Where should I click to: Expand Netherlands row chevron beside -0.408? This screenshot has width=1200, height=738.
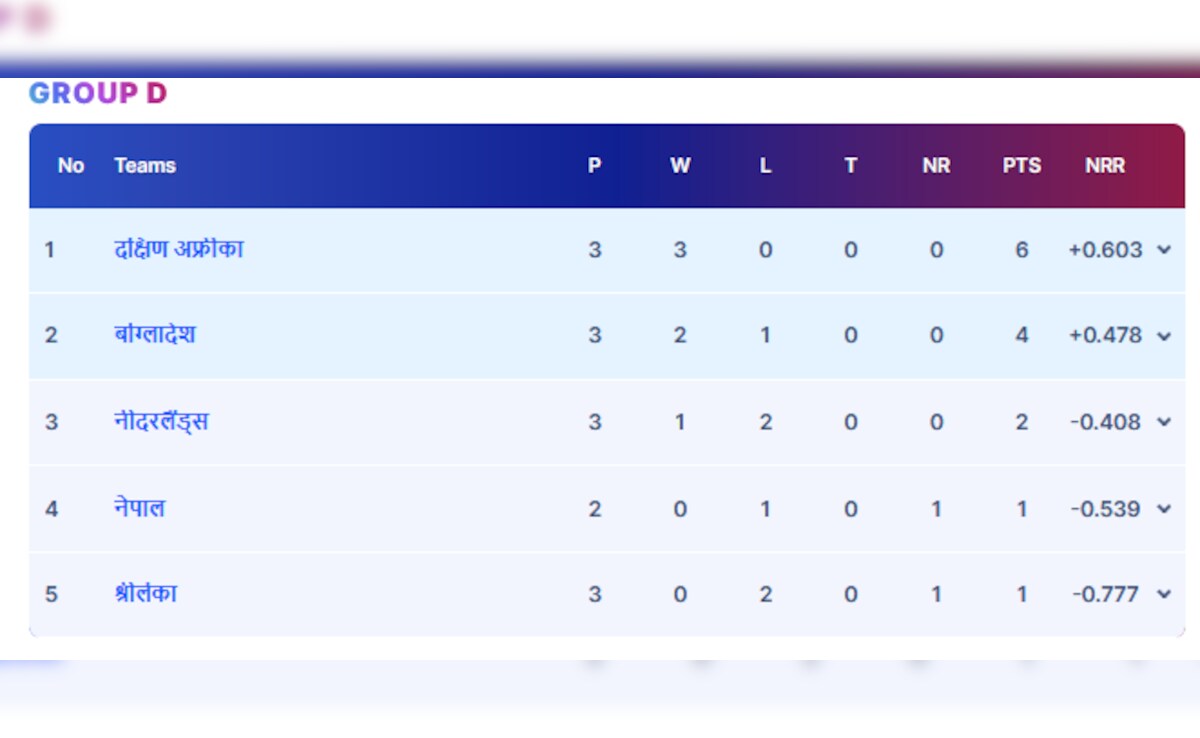(x=1163, y=422)
